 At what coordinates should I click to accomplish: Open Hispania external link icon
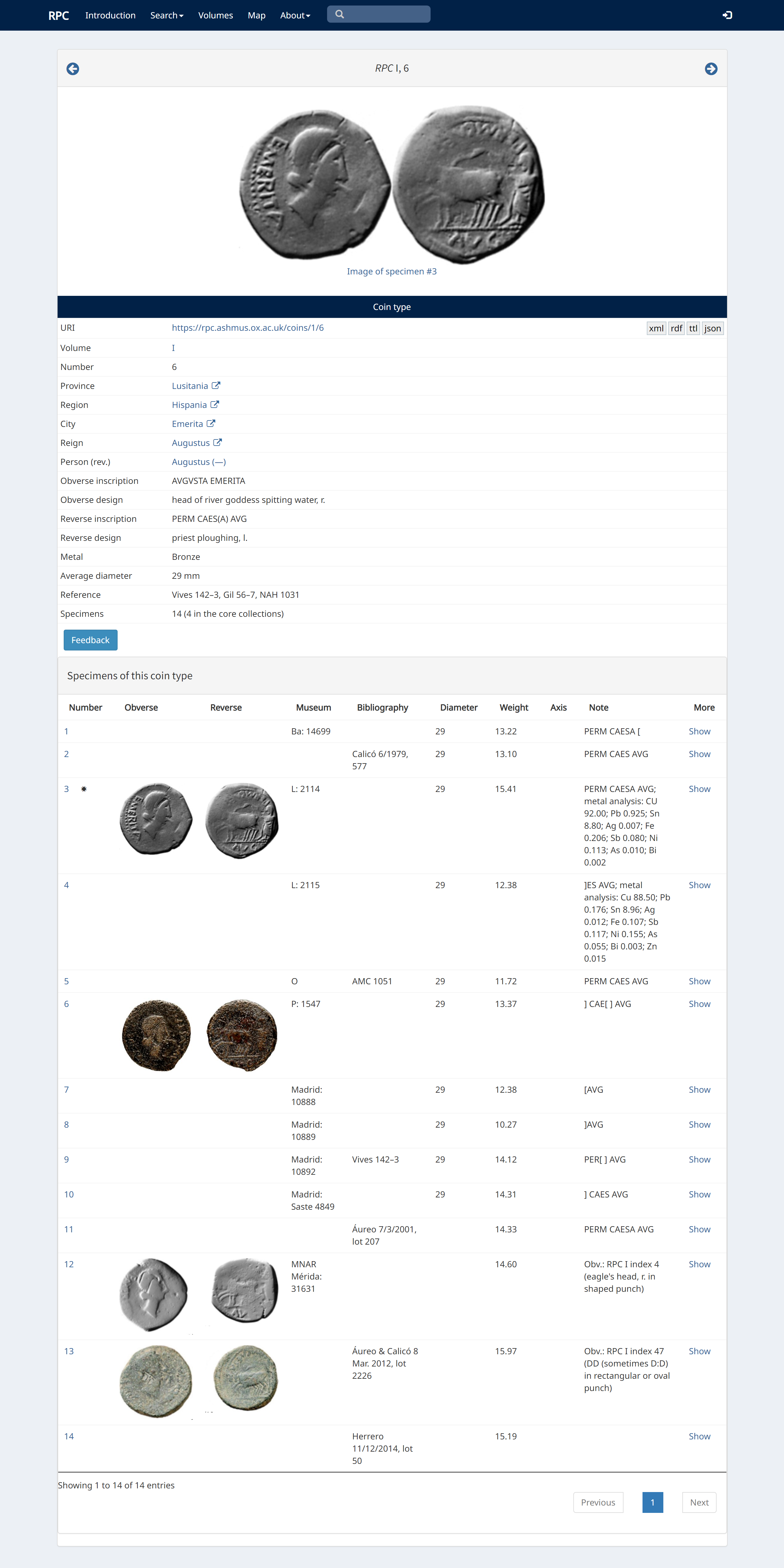tap(215, 404)
